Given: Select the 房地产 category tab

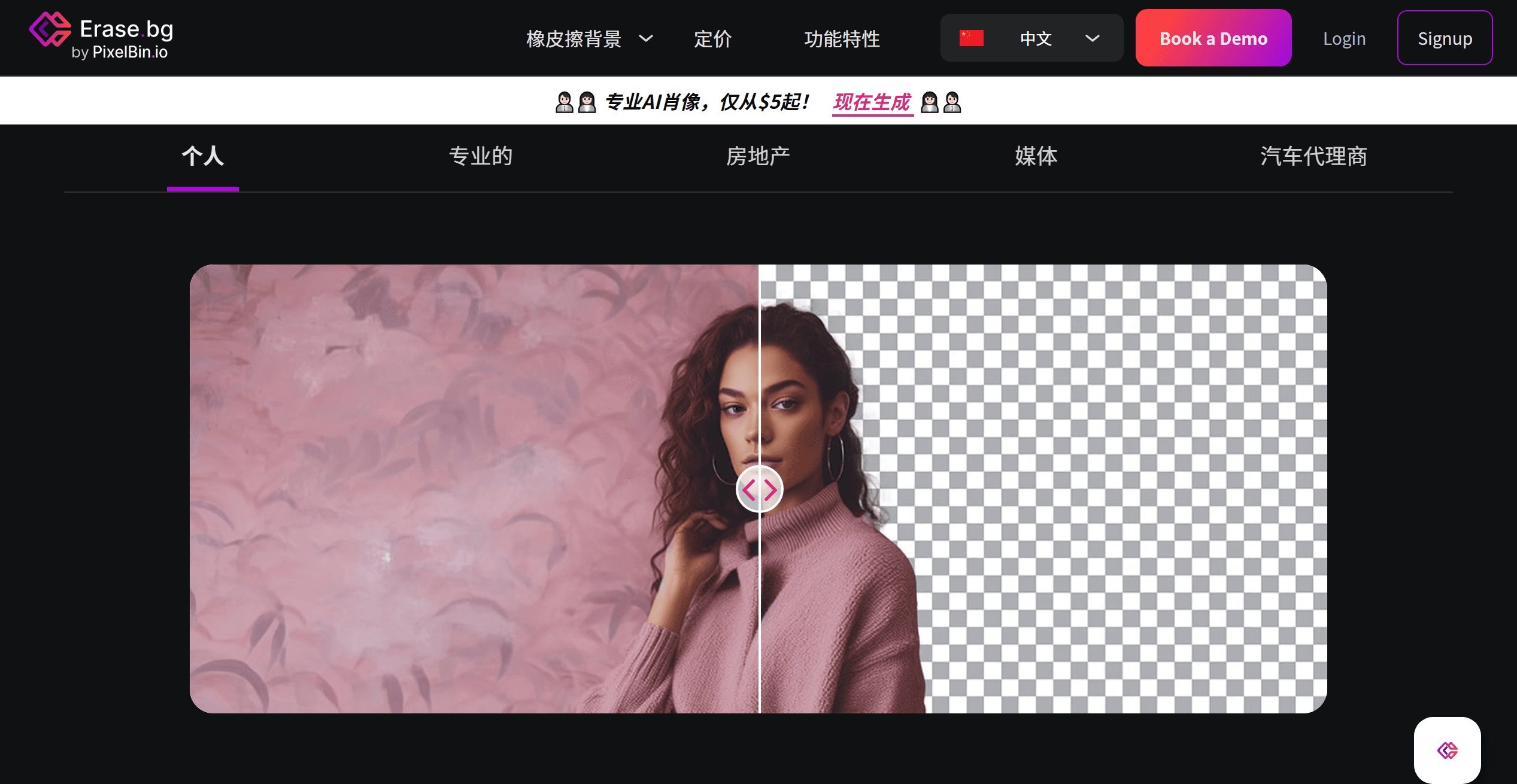Looking at the screenshot, I should pos(758,156).
